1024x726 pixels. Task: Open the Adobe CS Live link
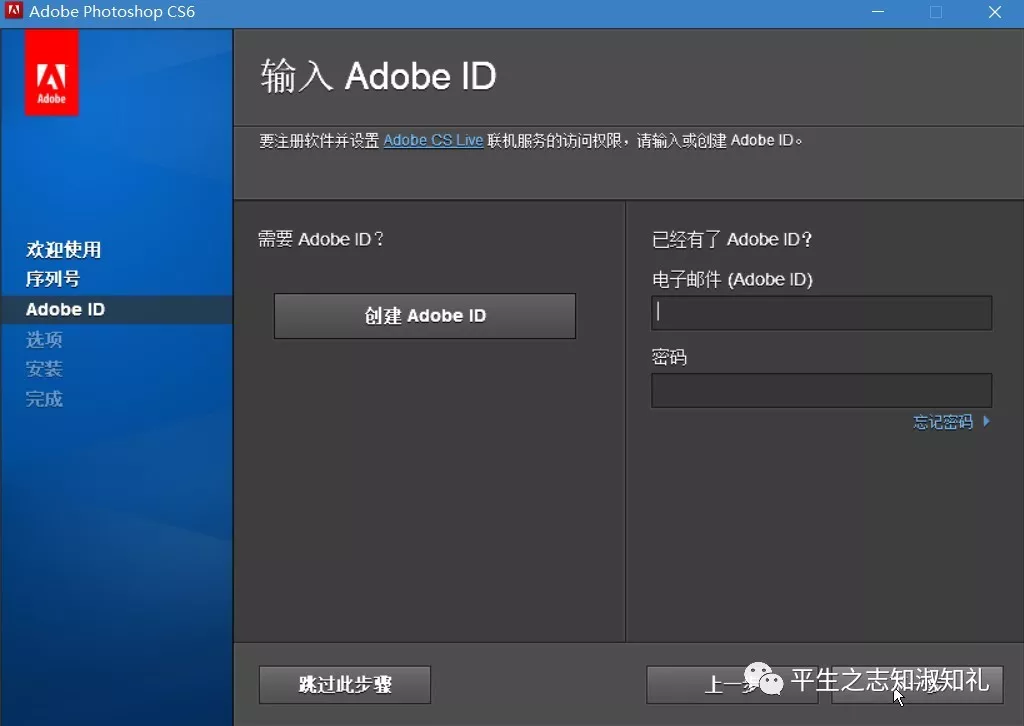tap(433, 140)
